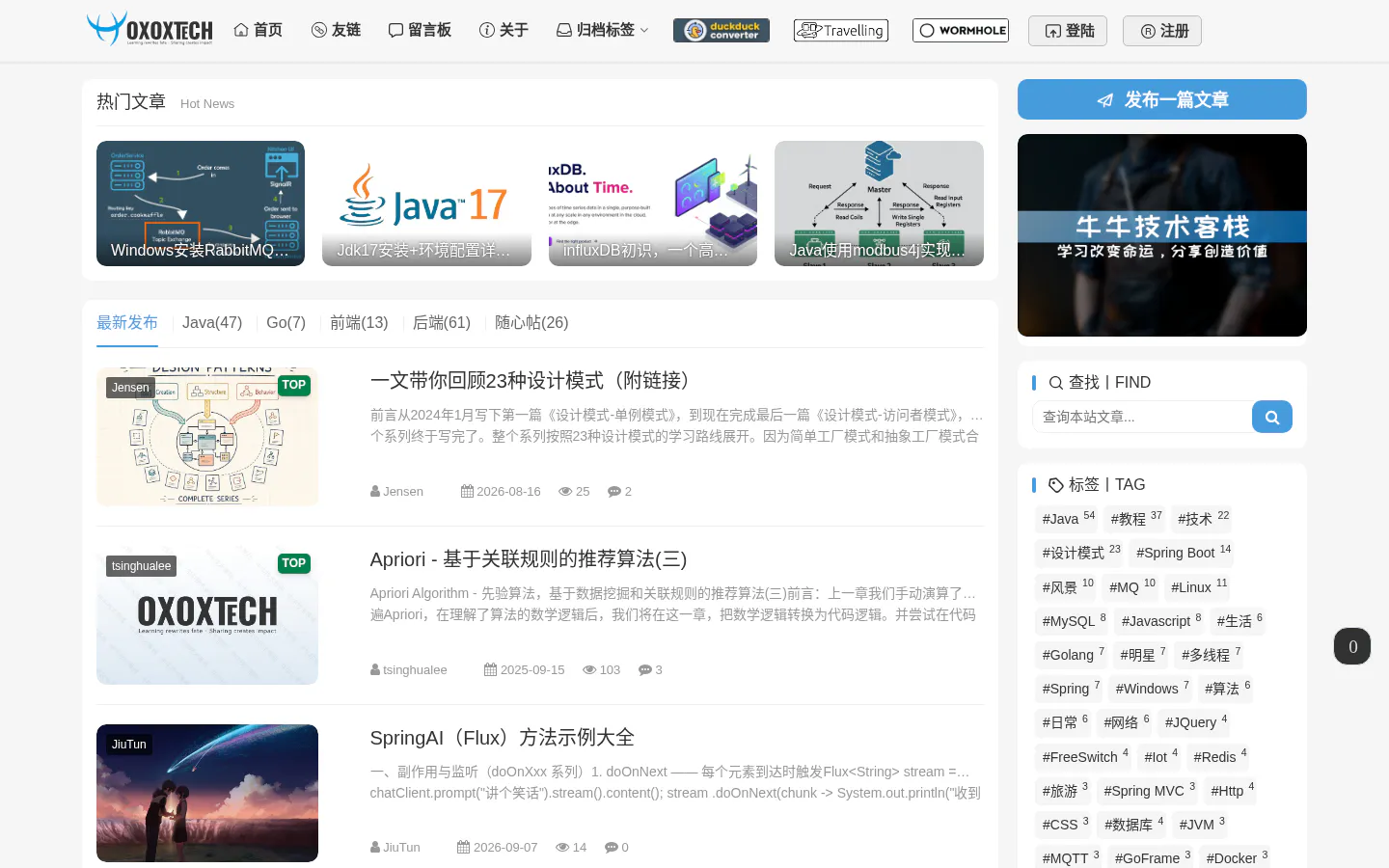The width and height of the screenshot is (1389, 868).
Task: Select the #Golang tag
Action: pyautogui.click(x=1073, y=655)
